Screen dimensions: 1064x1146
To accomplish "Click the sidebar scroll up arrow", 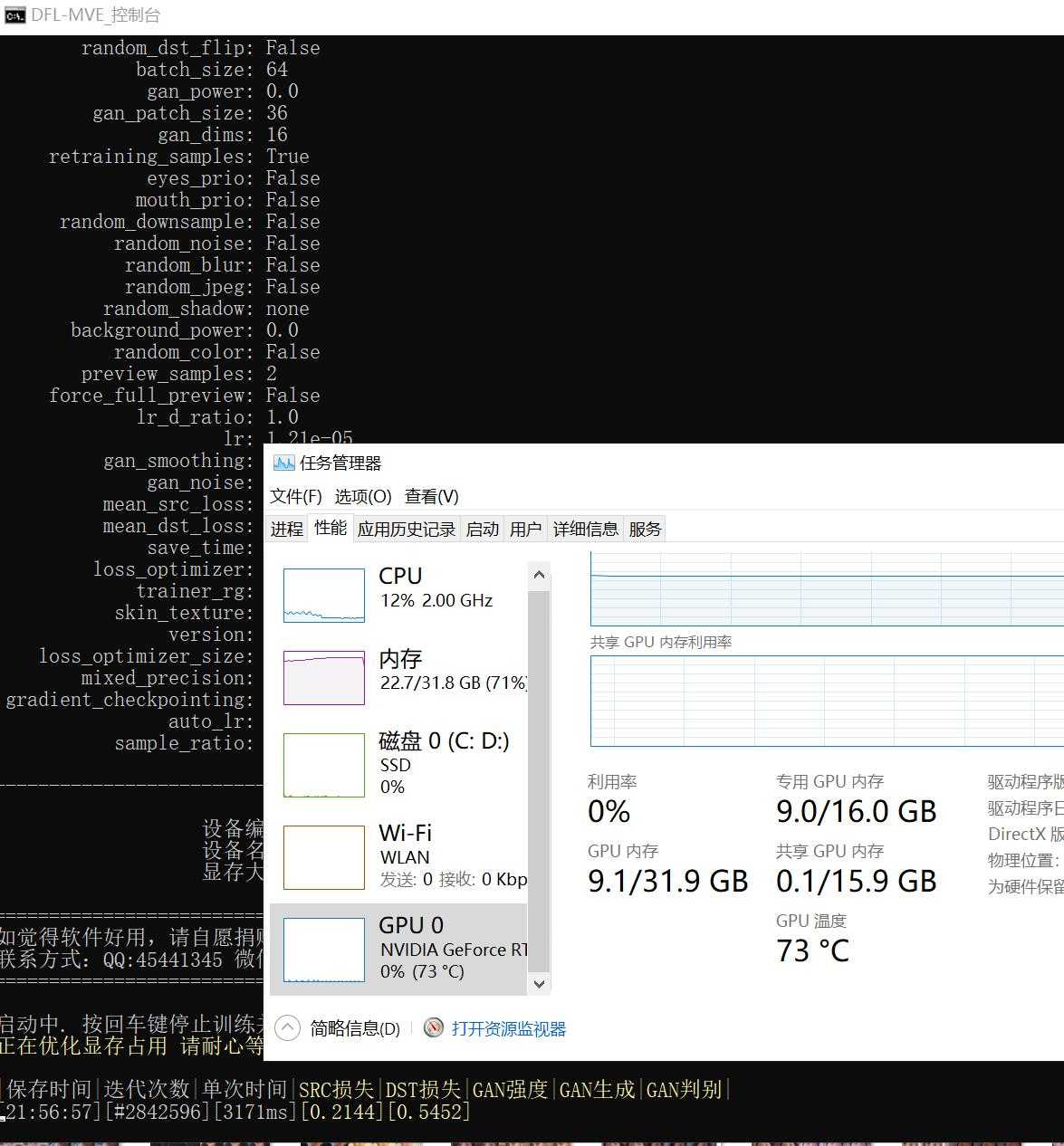I will [x=539, y=575].
